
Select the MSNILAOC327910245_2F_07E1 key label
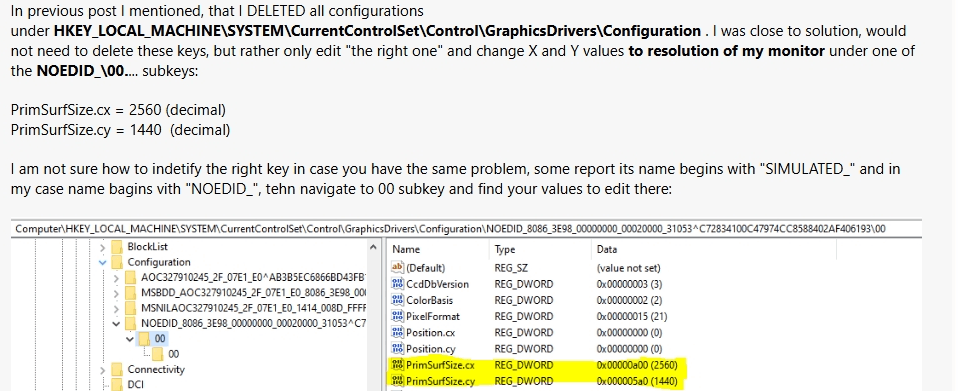[x=253, y=308]
